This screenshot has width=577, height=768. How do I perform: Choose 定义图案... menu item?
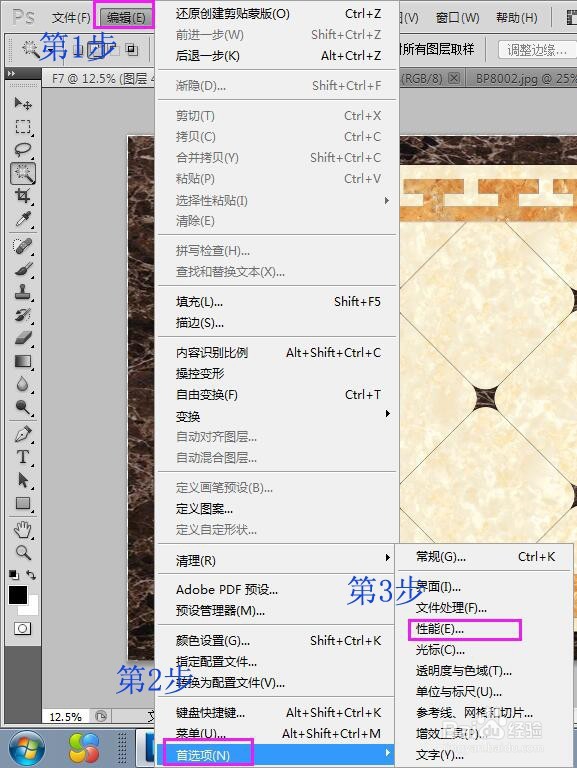click(277, 509)
